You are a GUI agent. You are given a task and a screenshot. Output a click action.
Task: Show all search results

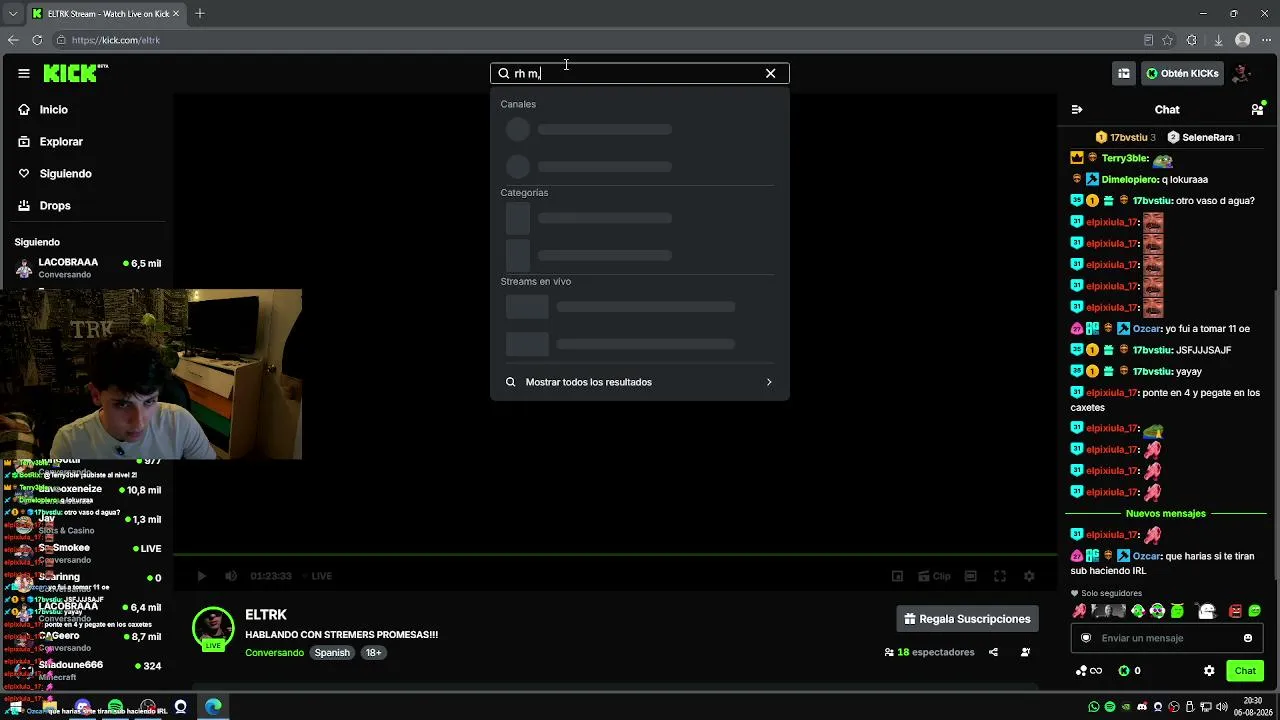click(639, 382)
